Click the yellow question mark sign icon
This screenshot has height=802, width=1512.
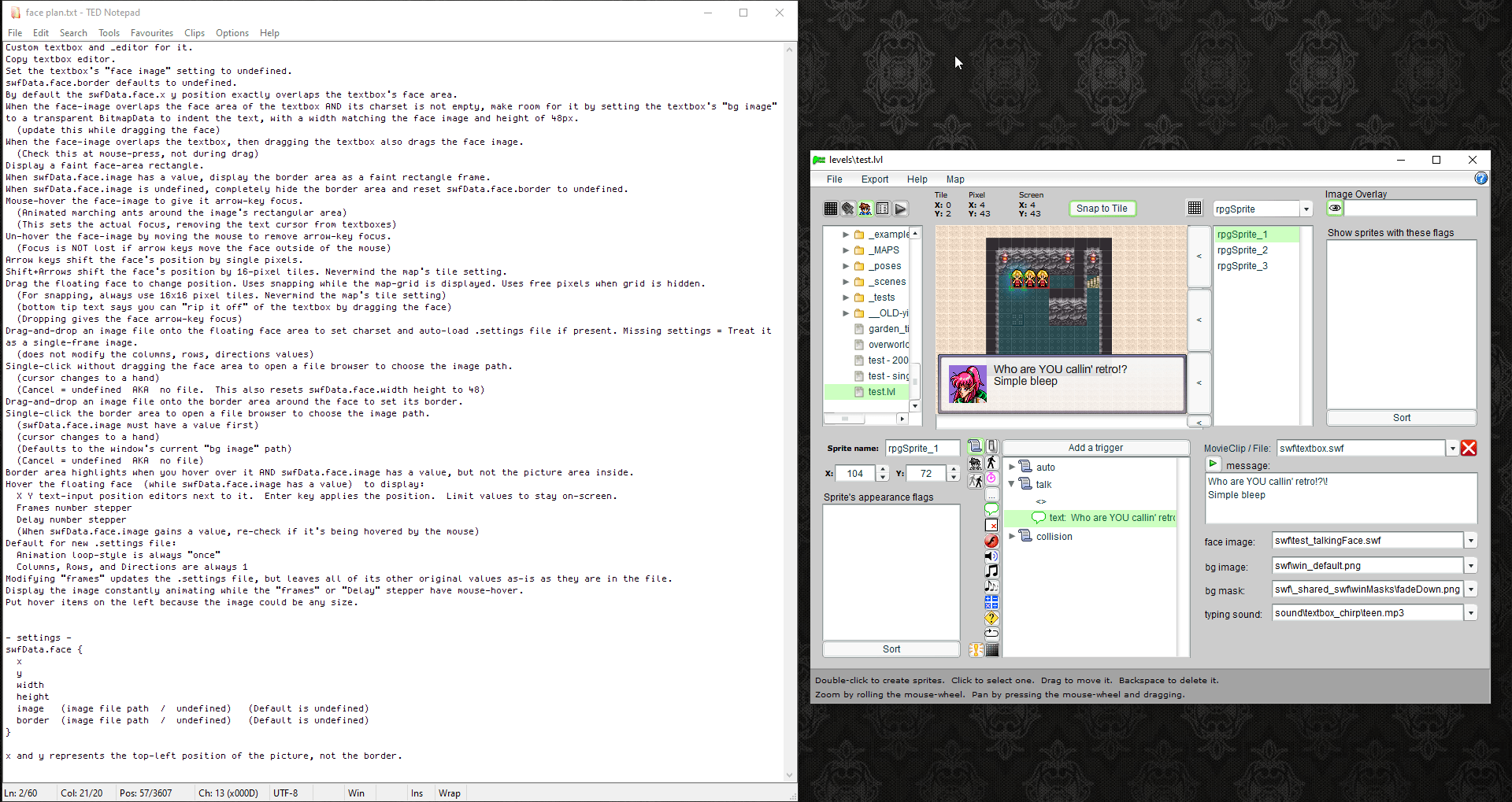click(991, 618)
